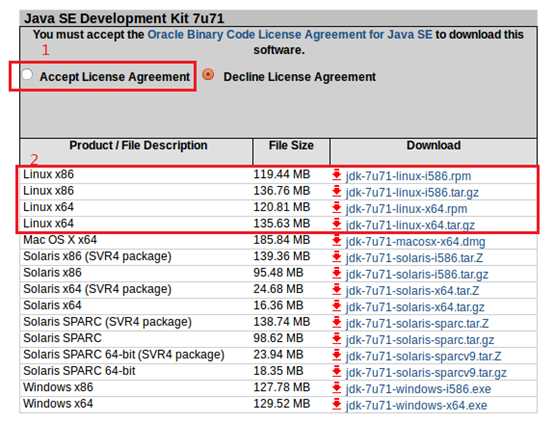Click download icon for jdk-7u71-linux-x64.rpm
The height and width of the screenshot is (423, 554).
click(x=336, y=207)
